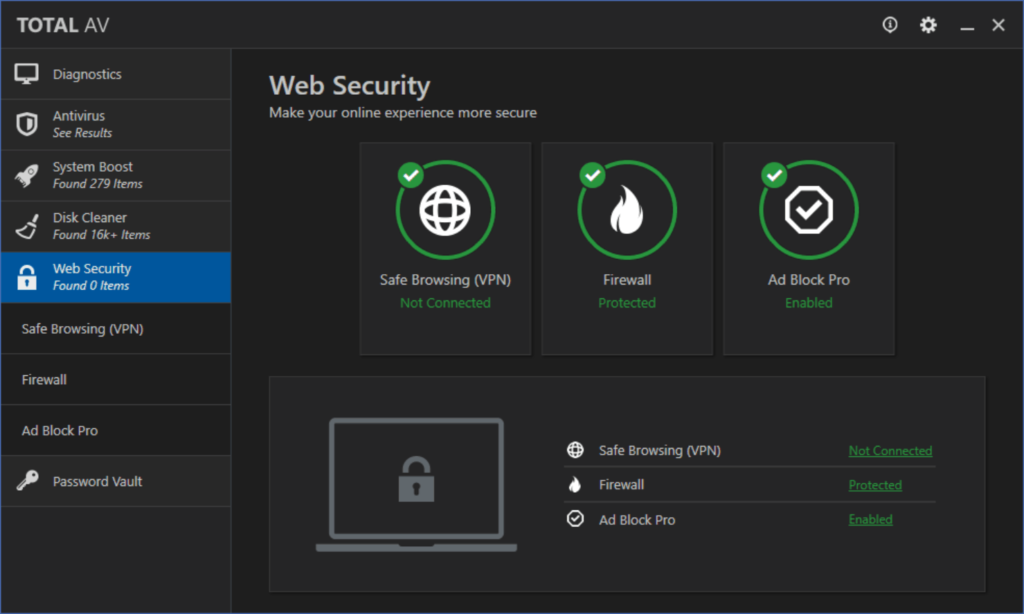Select Disk Cleaner in sidebar

coord(116,227)
